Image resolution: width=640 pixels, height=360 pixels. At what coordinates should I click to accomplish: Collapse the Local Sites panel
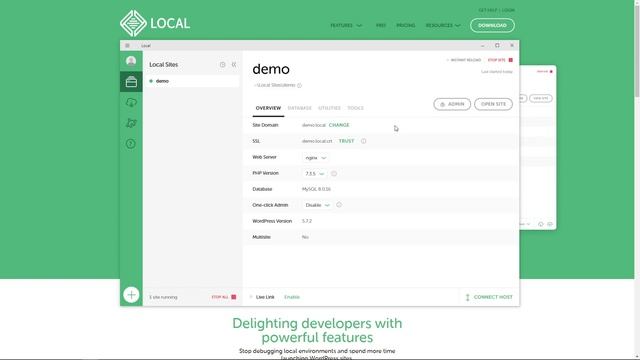tap(234, 64)
